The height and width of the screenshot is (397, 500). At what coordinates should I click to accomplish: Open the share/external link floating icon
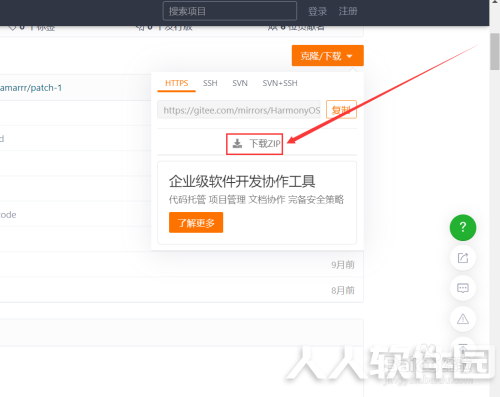point(463,258)
